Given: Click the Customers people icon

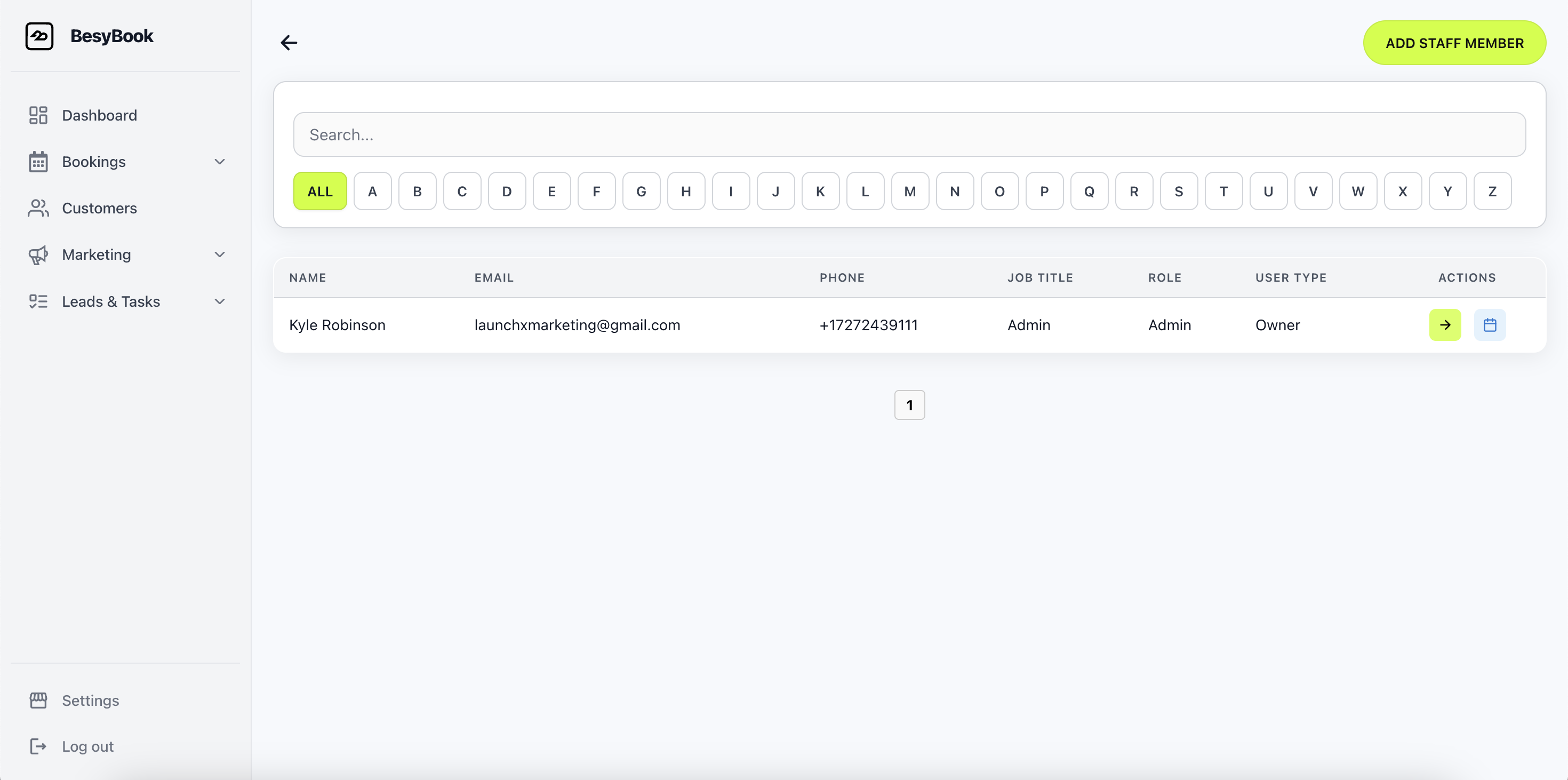Looking at the screenshot, I should (x=38, y=208).
